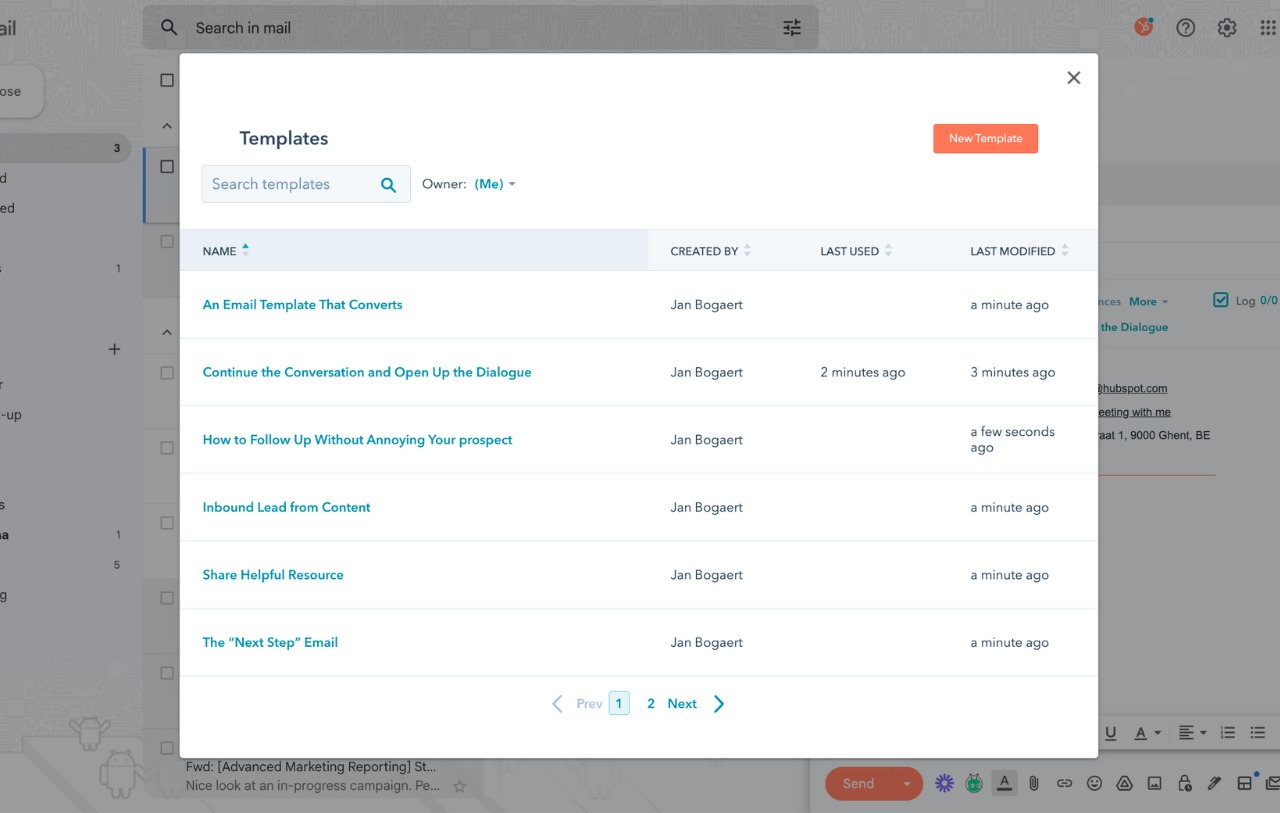The width and height of the screenshot is (1280, 813).
Task: Click the Google Drive insert icon
Action: click(1124, 784)
